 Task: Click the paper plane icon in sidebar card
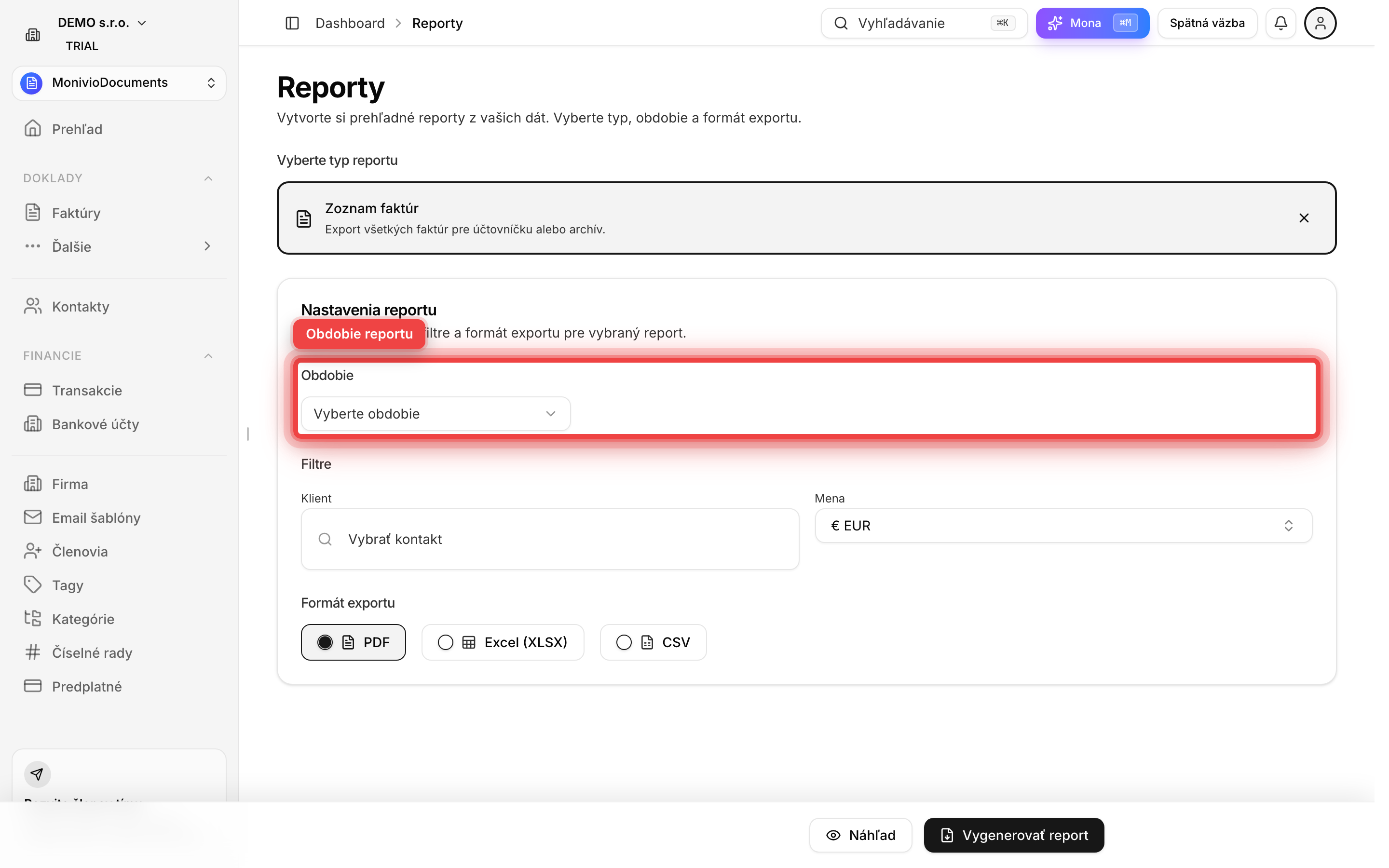(37, 774)
